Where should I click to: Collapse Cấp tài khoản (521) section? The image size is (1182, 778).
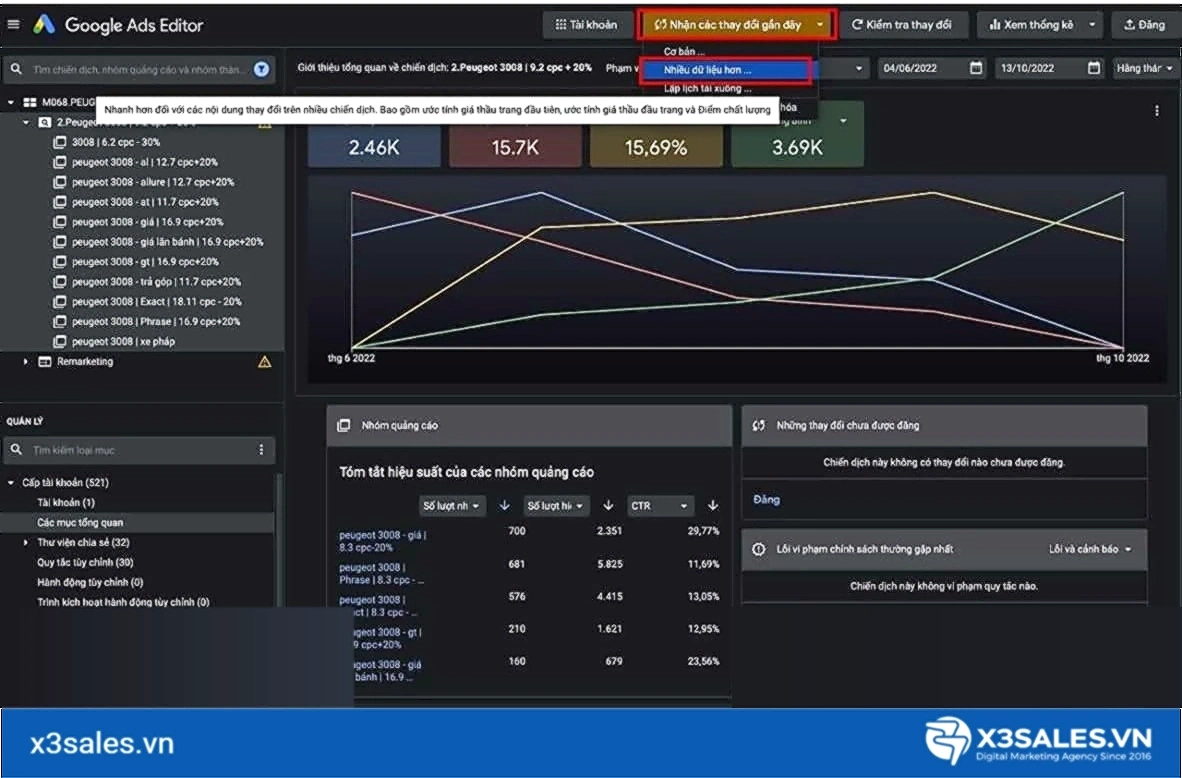pyautogui.click(x=11, y=482)
